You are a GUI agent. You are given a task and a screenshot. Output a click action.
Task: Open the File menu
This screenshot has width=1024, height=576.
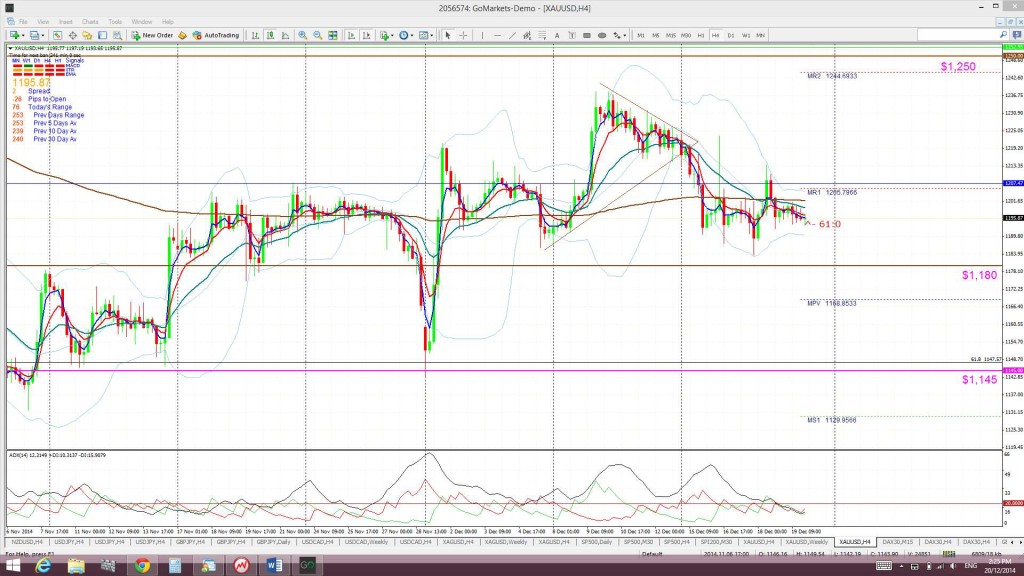click(23, 22)
